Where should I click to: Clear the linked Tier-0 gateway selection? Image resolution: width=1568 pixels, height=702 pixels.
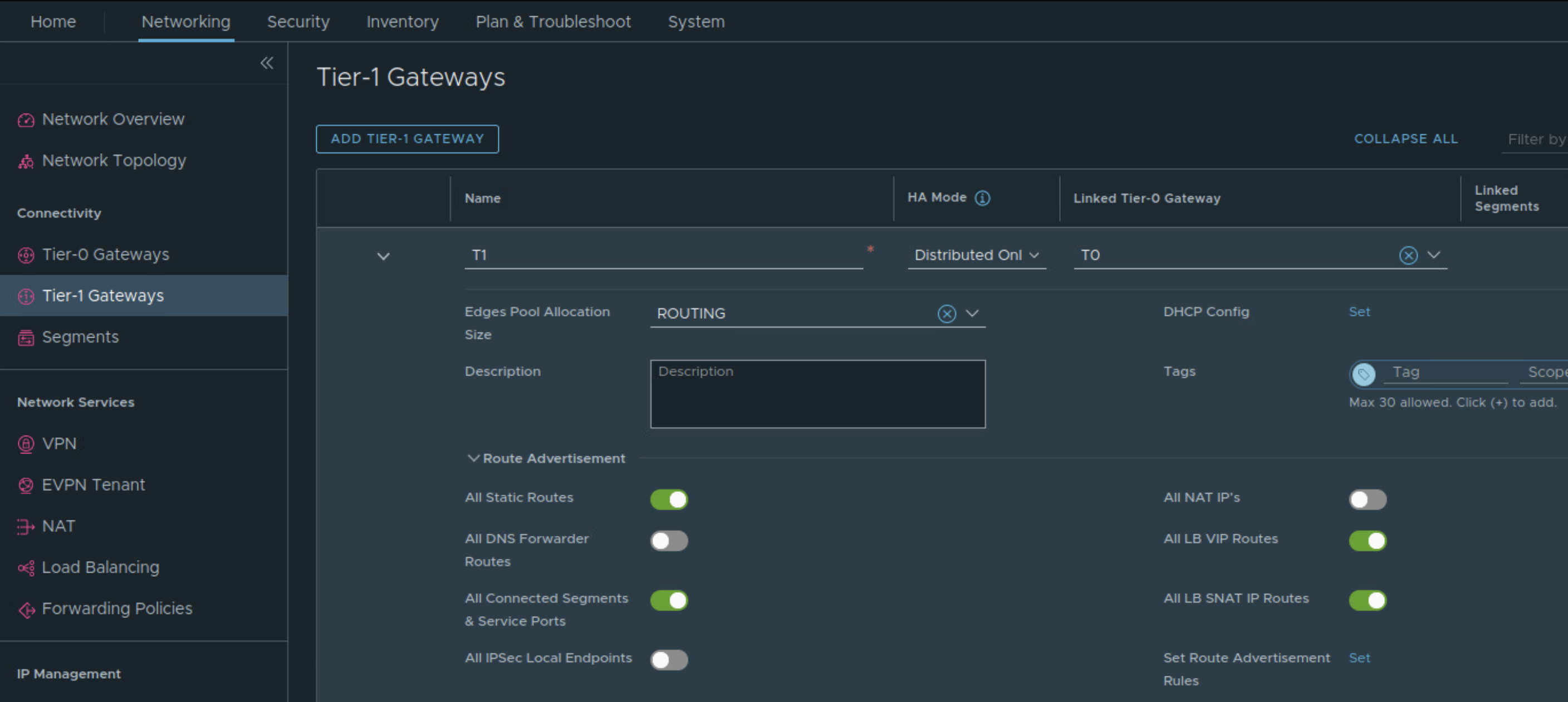(x=1408, y=255)
